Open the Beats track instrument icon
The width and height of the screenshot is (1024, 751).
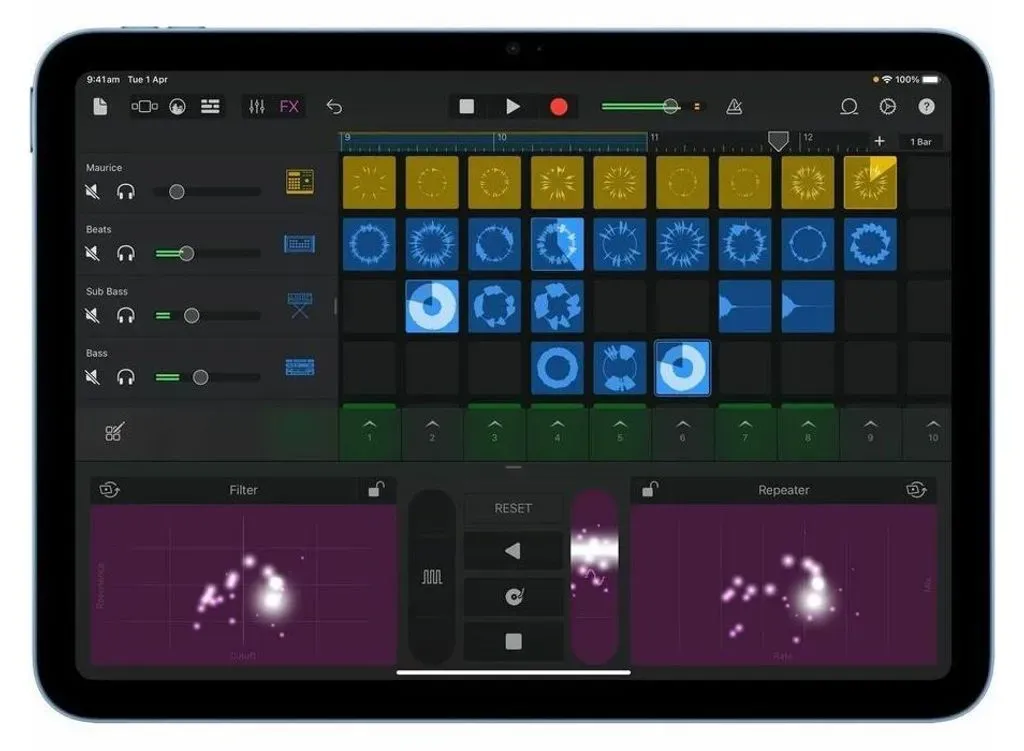click(300, 244)
